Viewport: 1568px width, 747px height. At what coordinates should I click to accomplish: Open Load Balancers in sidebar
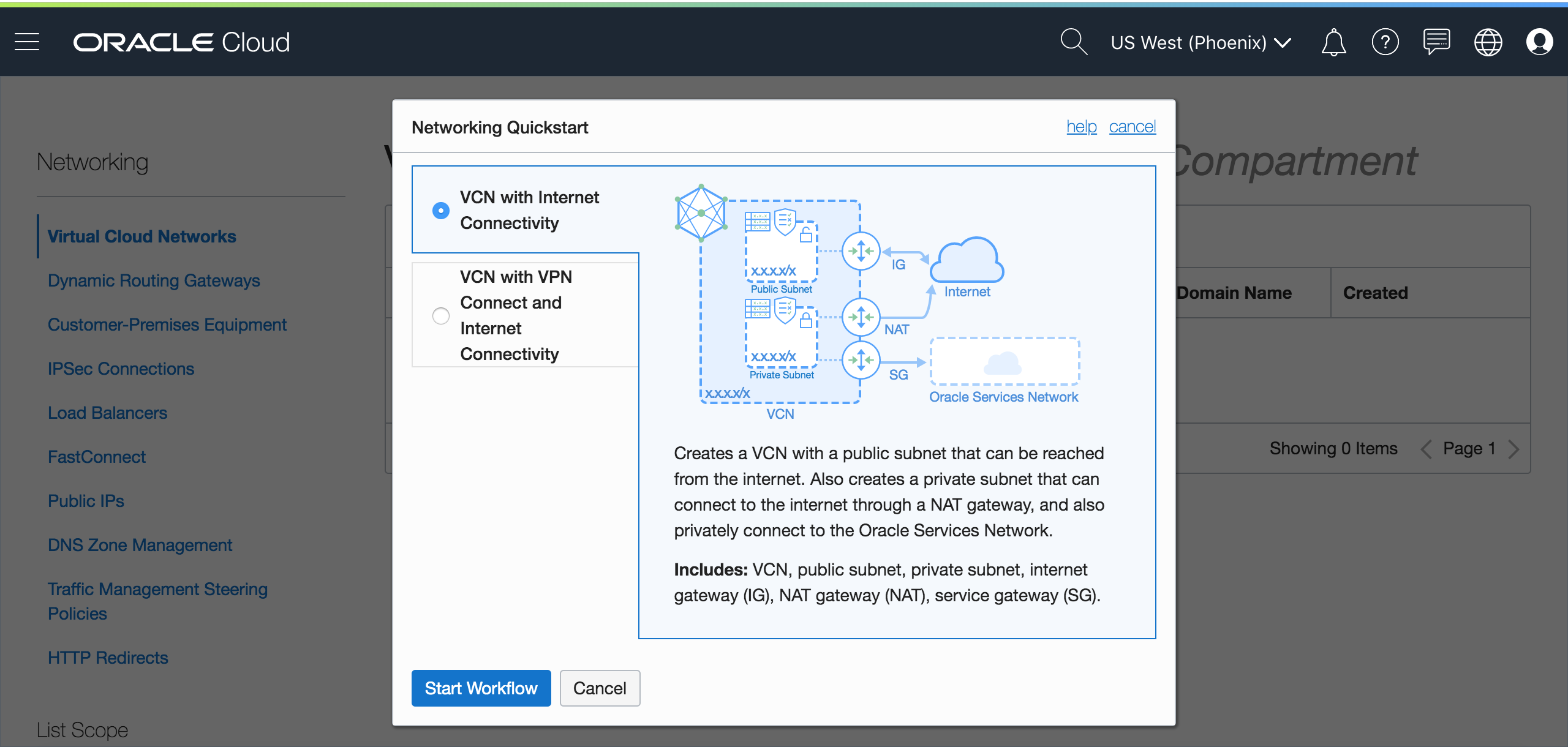point(107,413)
